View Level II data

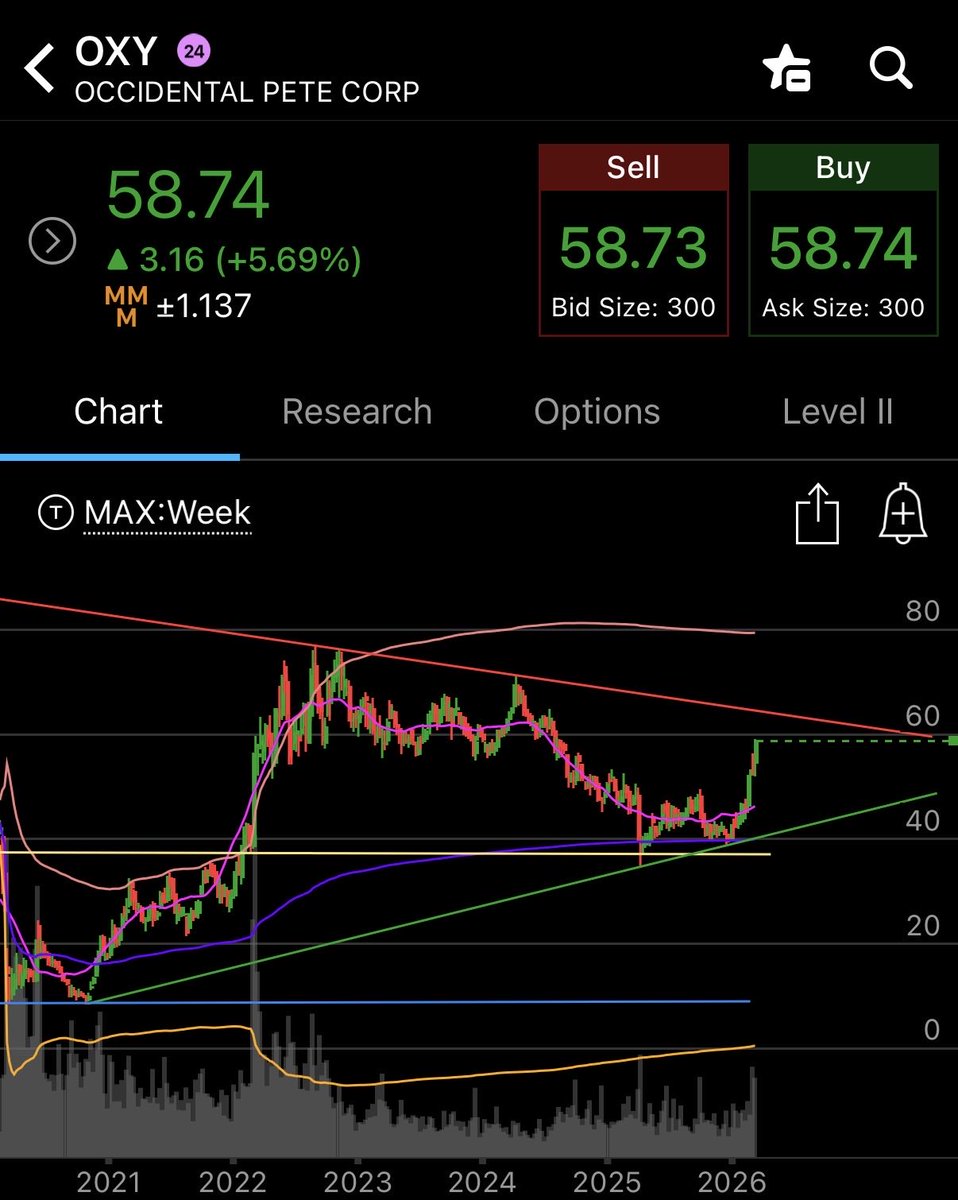click(838, 411)
